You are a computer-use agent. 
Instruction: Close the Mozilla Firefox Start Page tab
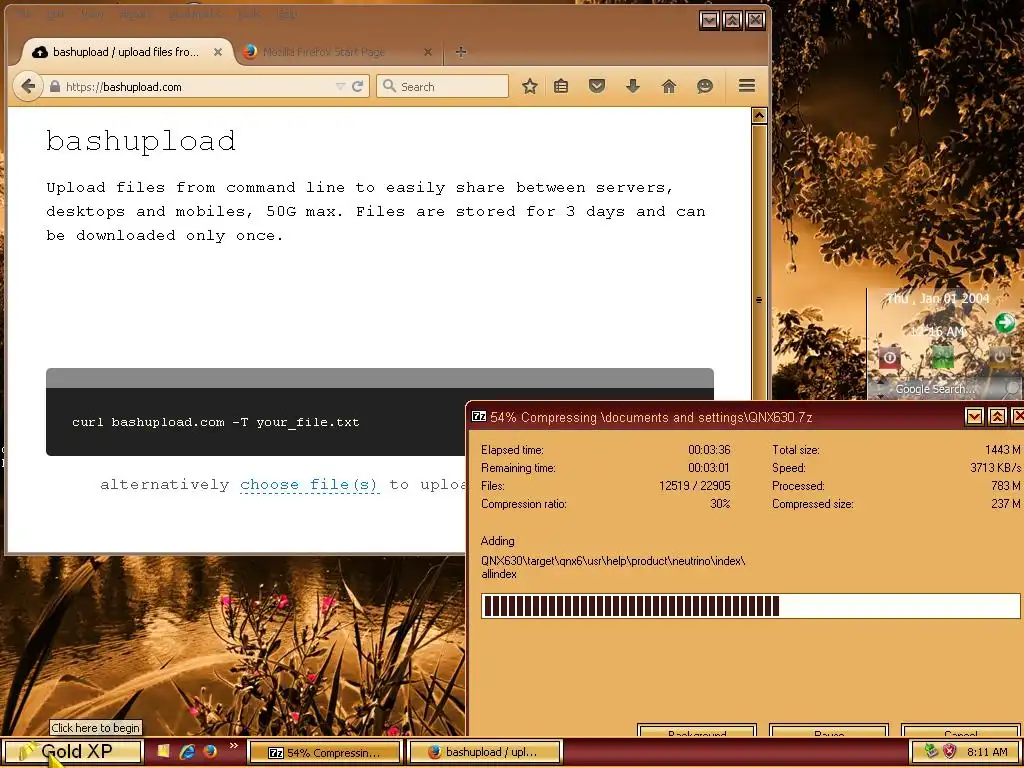coord(428,52)
